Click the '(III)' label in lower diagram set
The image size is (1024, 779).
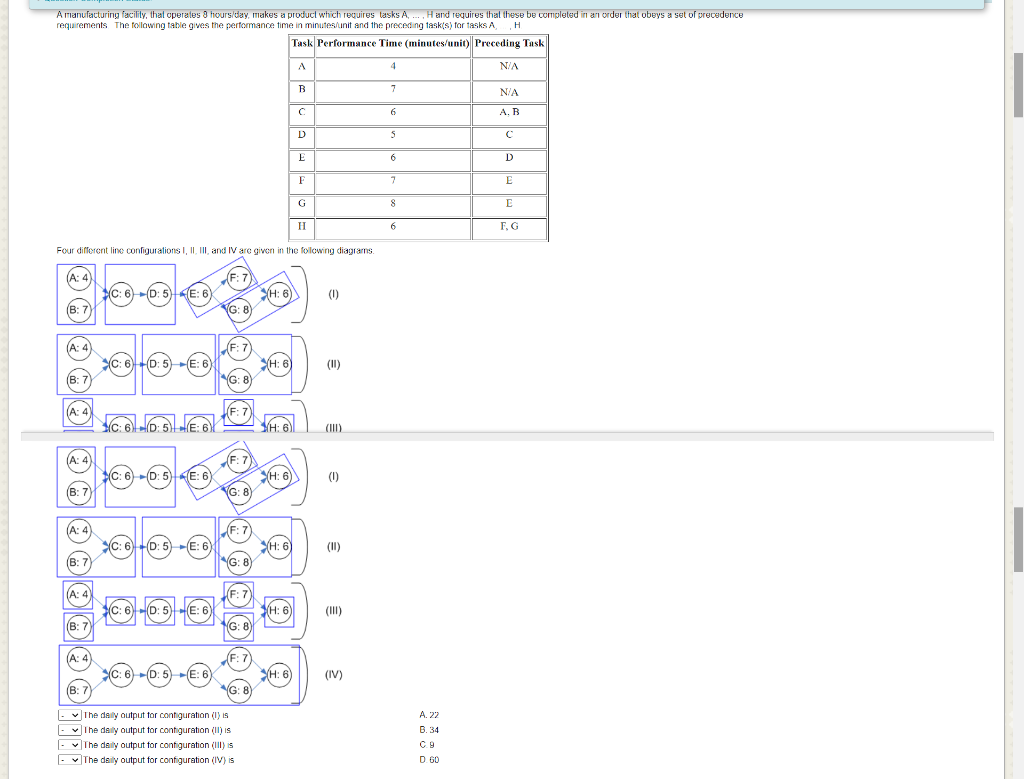click(x=334, y=611)
